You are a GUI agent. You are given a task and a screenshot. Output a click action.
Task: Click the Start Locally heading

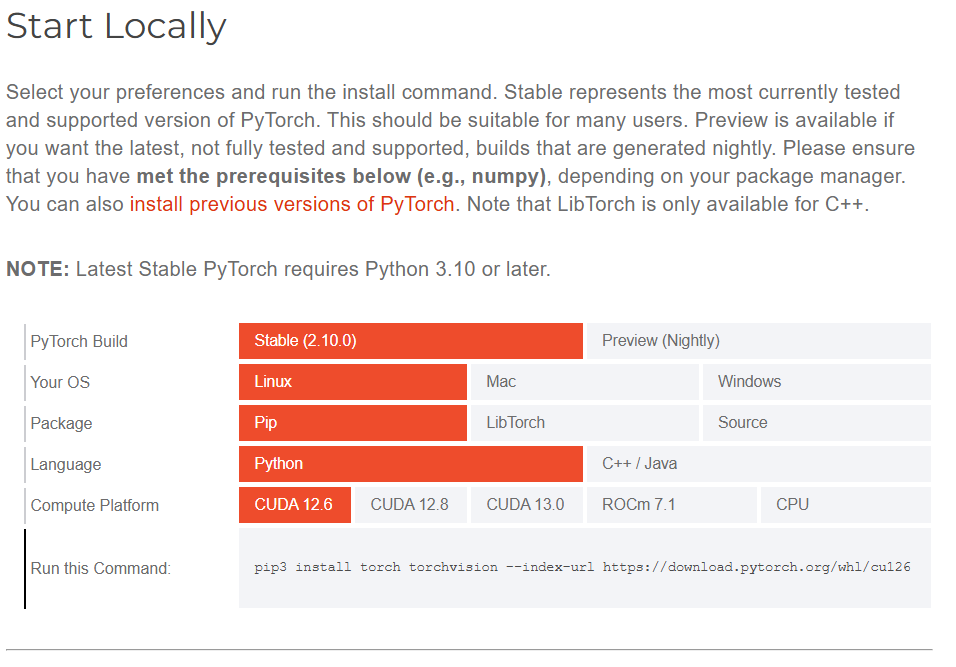116,26
